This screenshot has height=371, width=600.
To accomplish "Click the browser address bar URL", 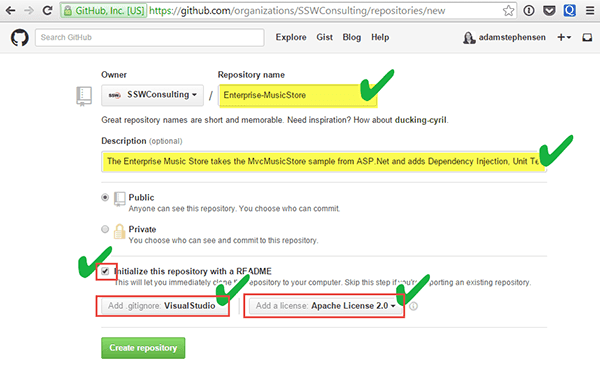I will tap(297, 11).
